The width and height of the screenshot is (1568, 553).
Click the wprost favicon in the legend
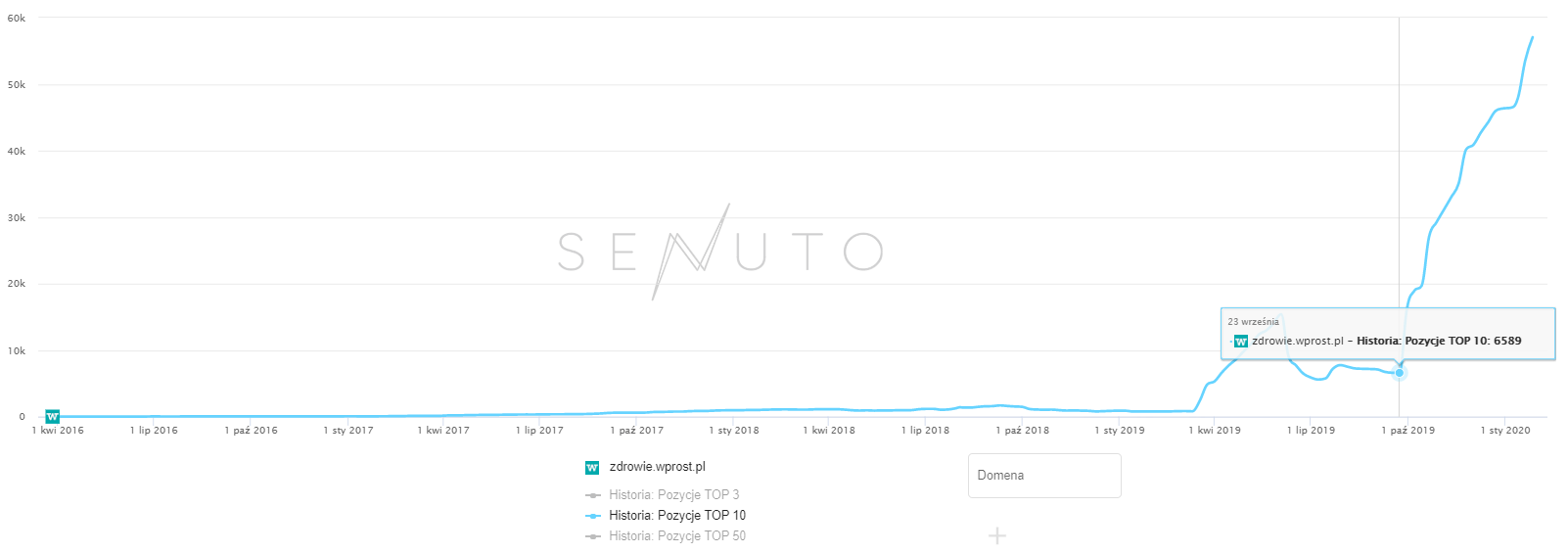pyautogui.click(x=592, y=468)
